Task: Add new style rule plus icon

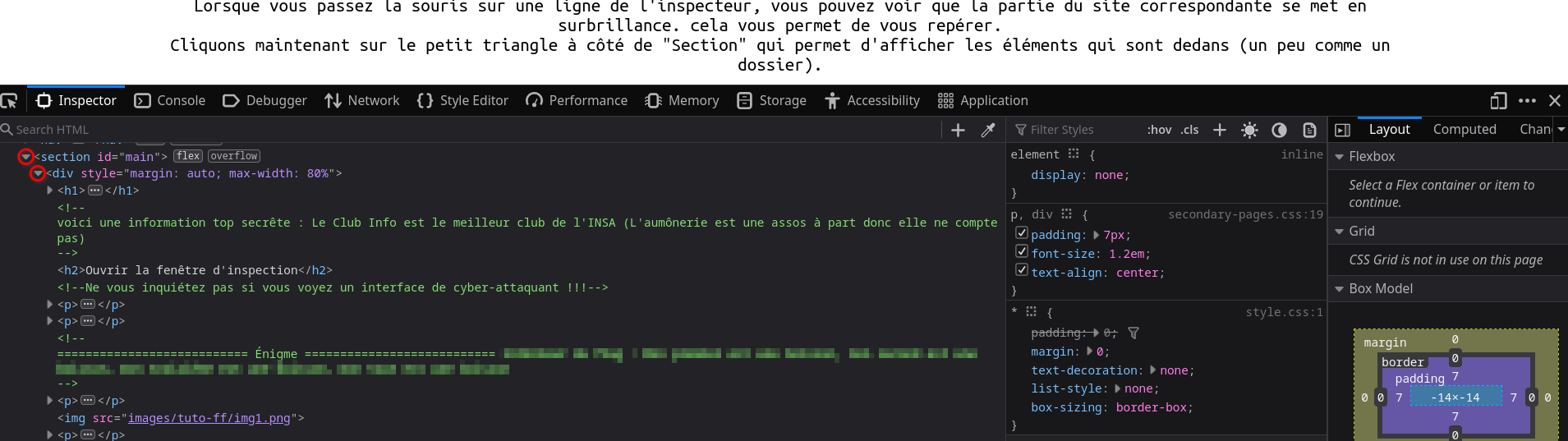Action: (x=1220, y=130)
